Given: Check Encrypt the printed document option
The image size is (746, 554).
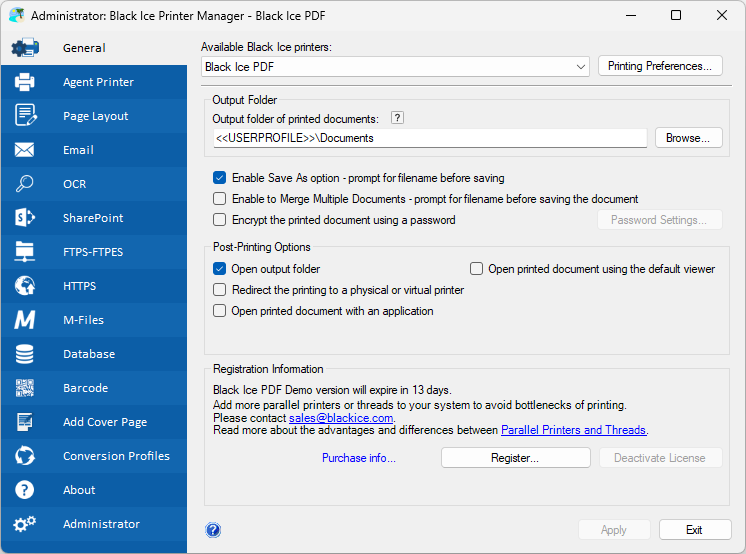Looking at the screenshot, I should [x=220, y=220].
